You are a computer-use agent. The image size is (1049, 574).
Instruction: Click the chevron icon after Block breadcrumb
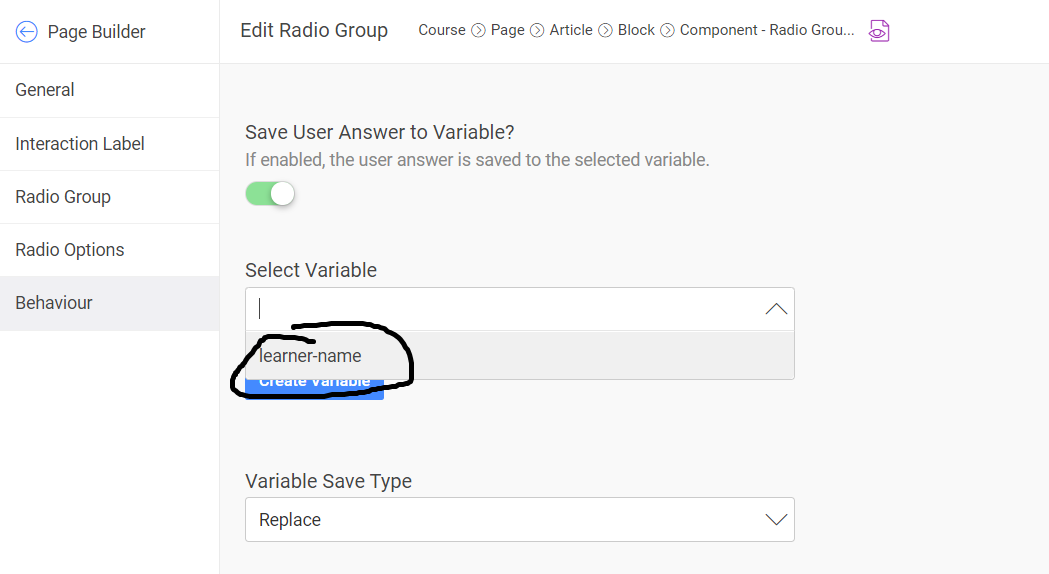click(668, 31)
